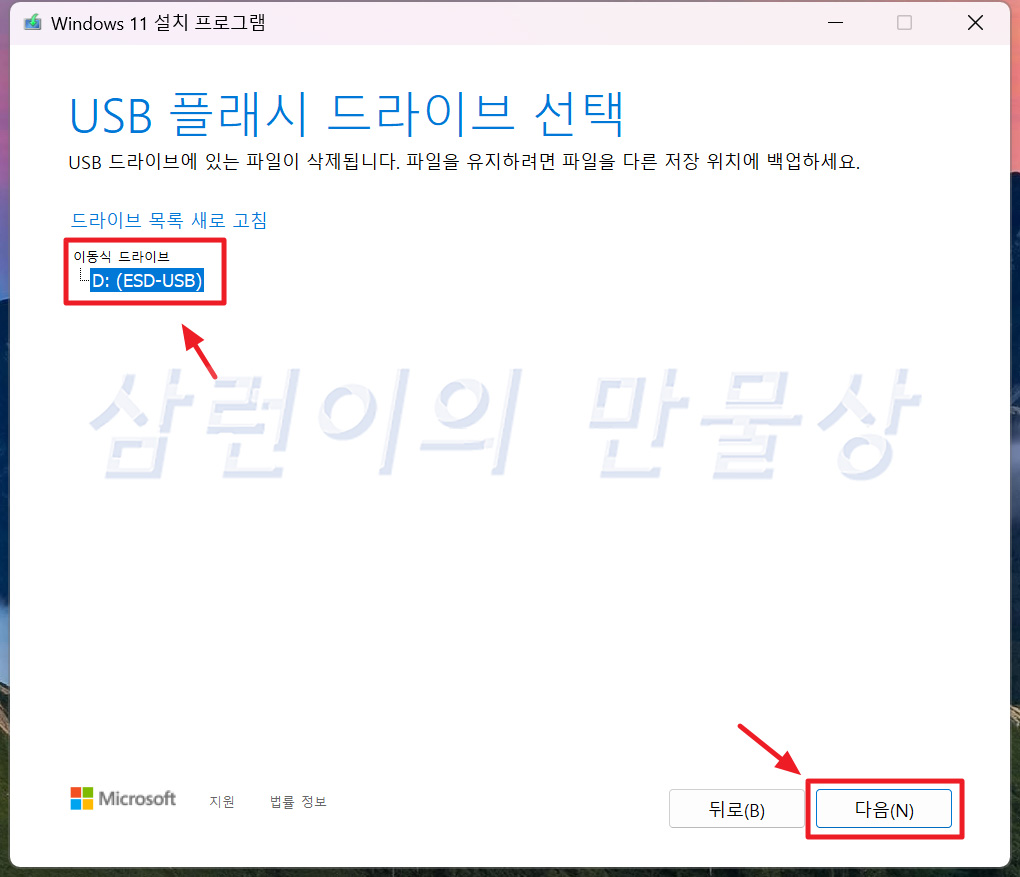1020x877 pixels.
Task: Select the 이동식 드라이브 tree node
Action: (121, 256)
